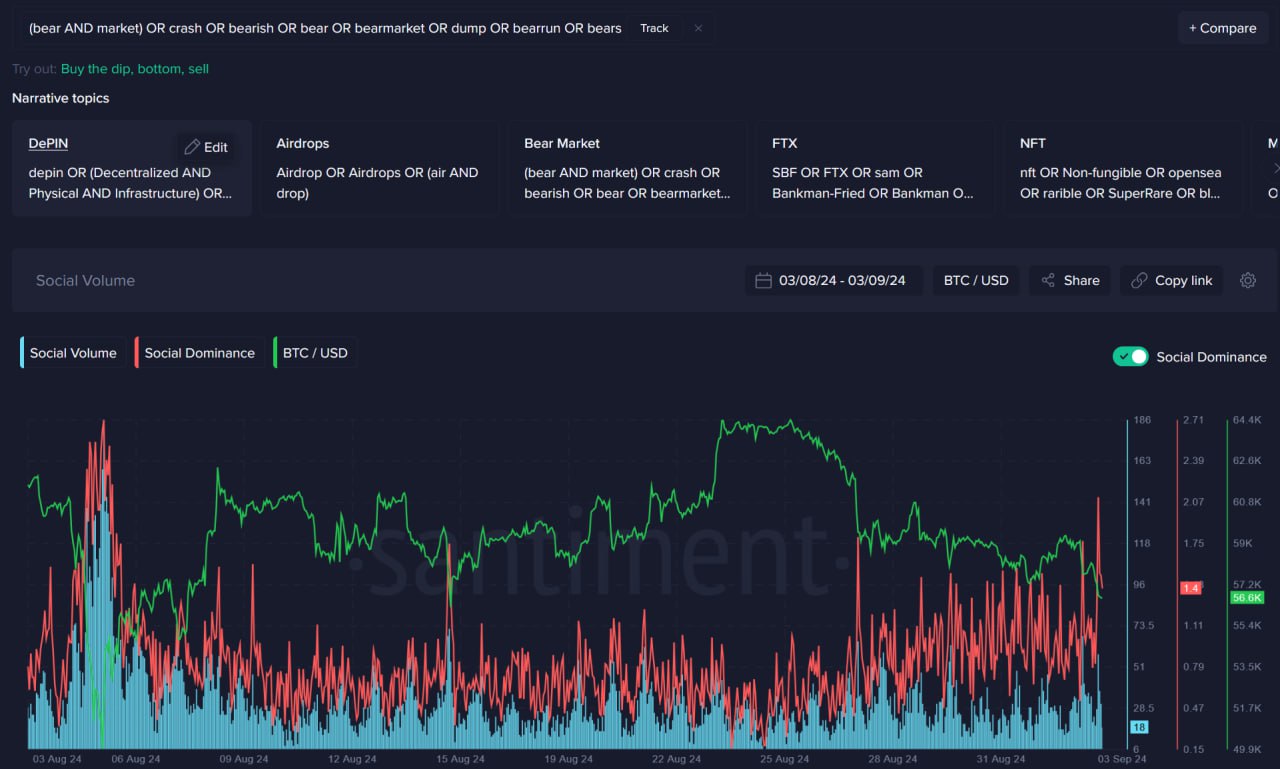Click the 28 Aug 24 date axis label

pyautogui.click(x=893, y=759)
